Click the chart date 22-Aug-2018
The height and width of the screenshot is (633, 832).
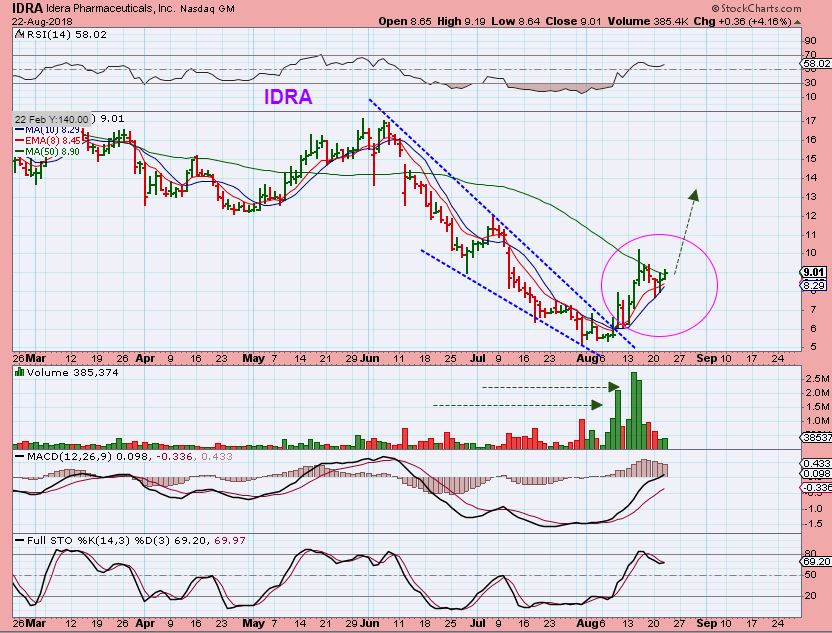(x=42, y=22)
